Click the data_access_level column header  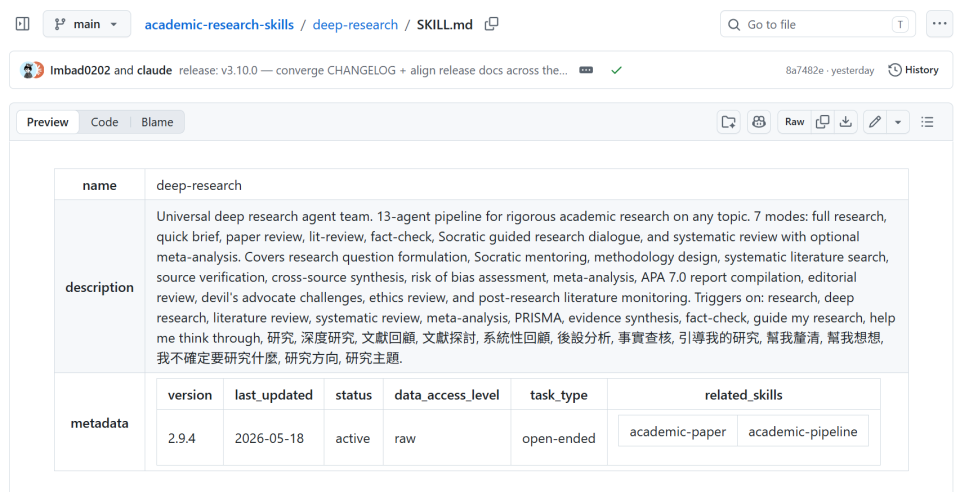(x=446, y=395)
